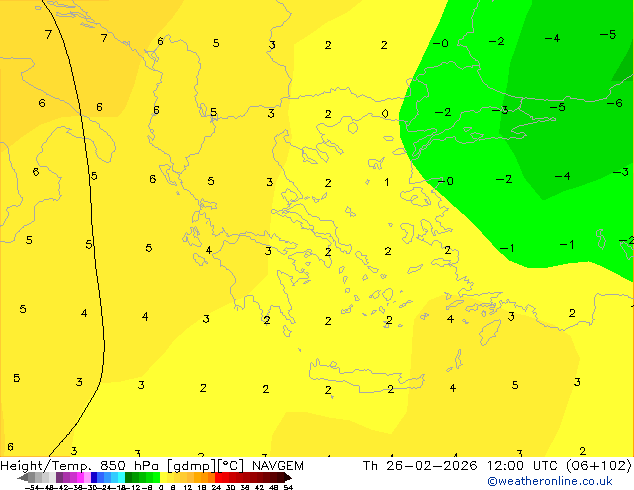Click the single 1 temperature value on the map

387,182
